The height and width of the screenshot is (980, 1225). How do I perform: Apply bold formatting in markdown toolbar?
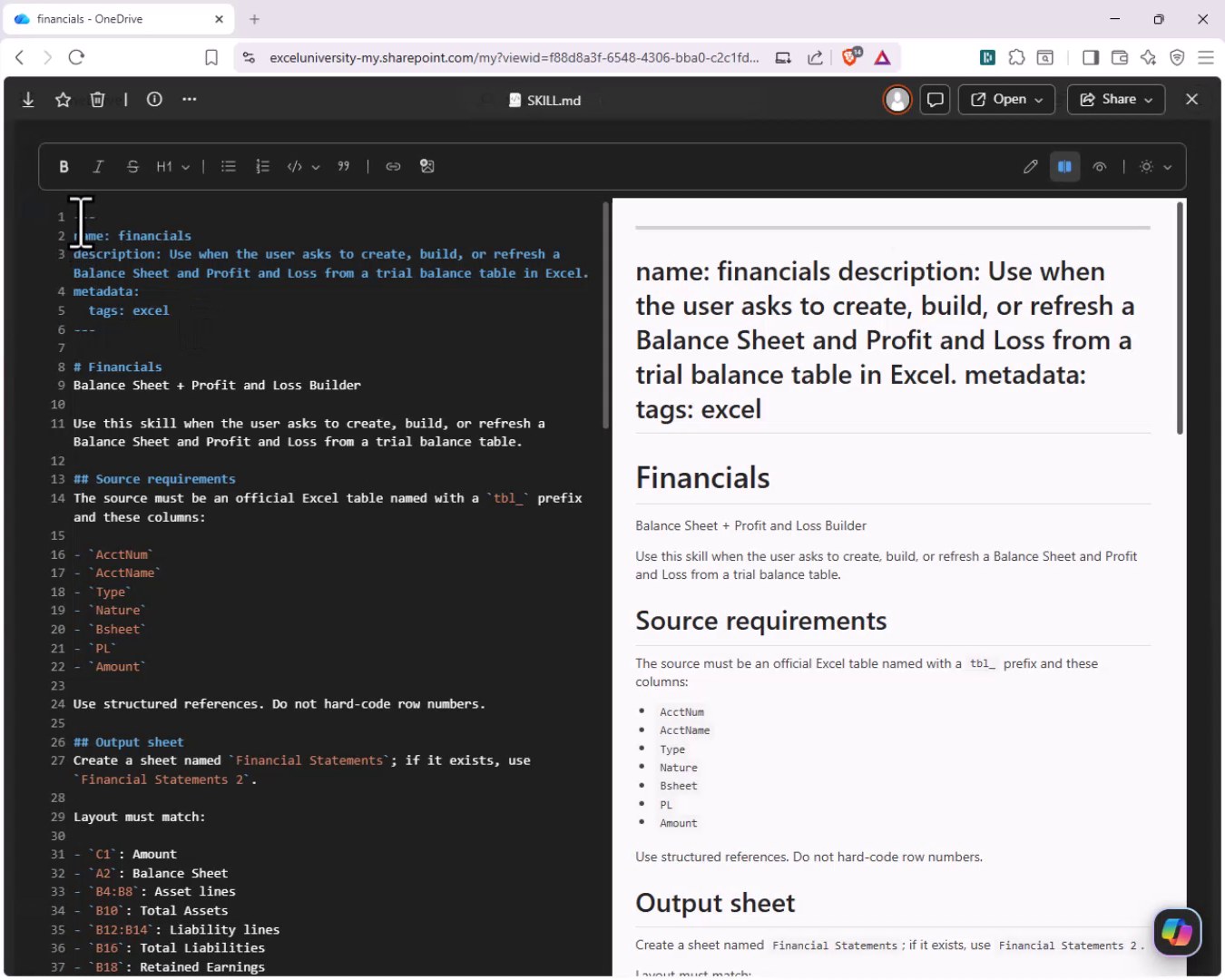64,167
